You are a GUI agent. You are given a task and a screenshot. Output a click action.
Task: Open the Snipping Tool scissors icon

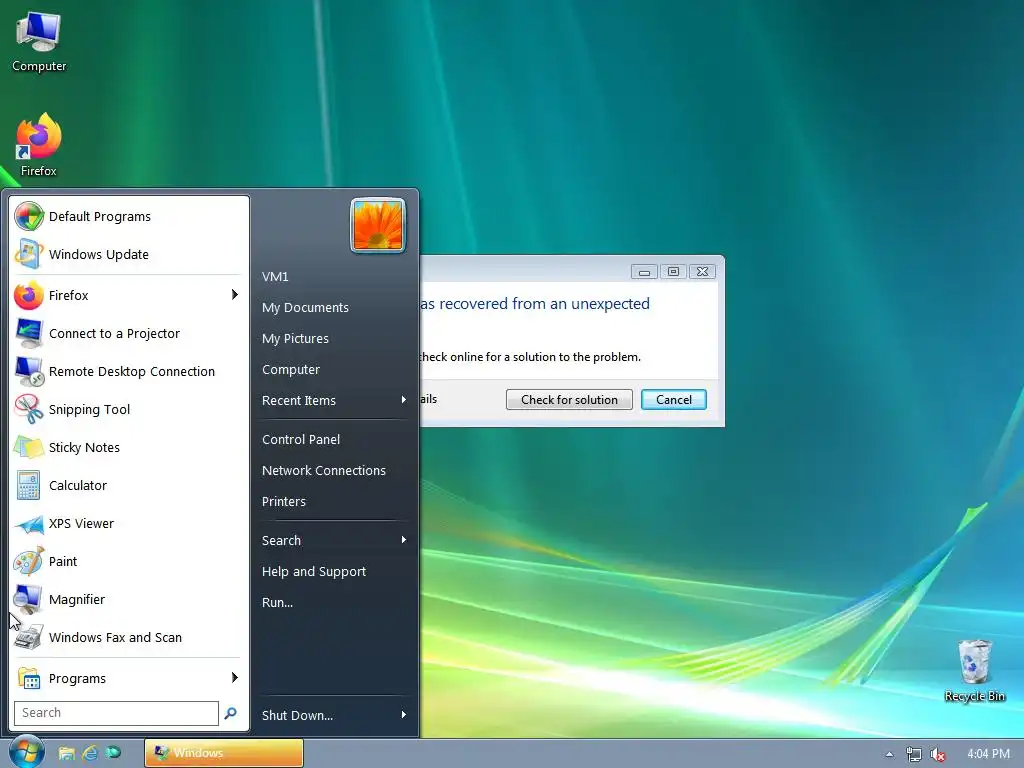coord(29,409)
